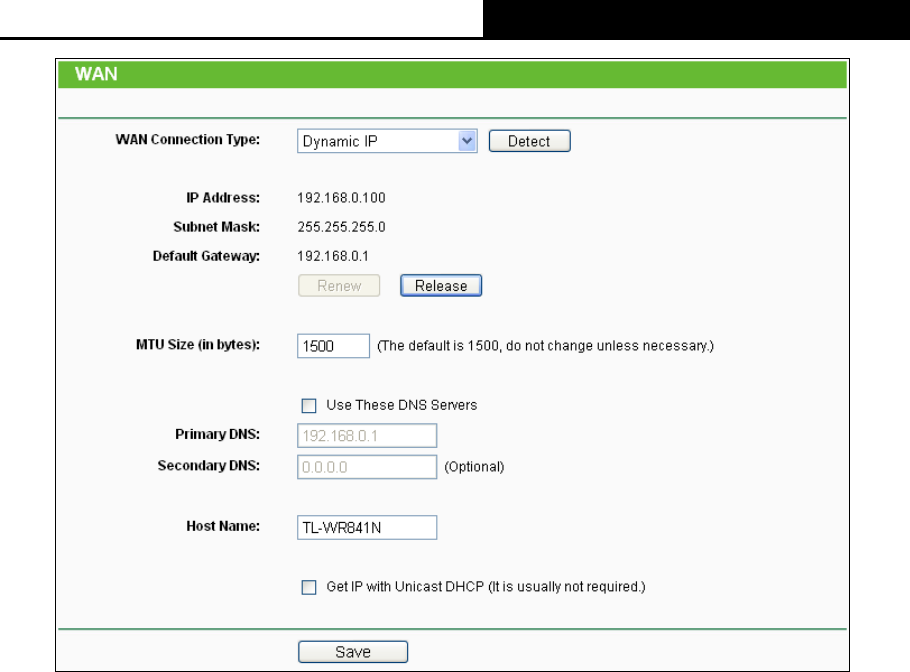Screen dimensions: 910x672
Task: Click the WAN header title
Action: click(96, 74)
